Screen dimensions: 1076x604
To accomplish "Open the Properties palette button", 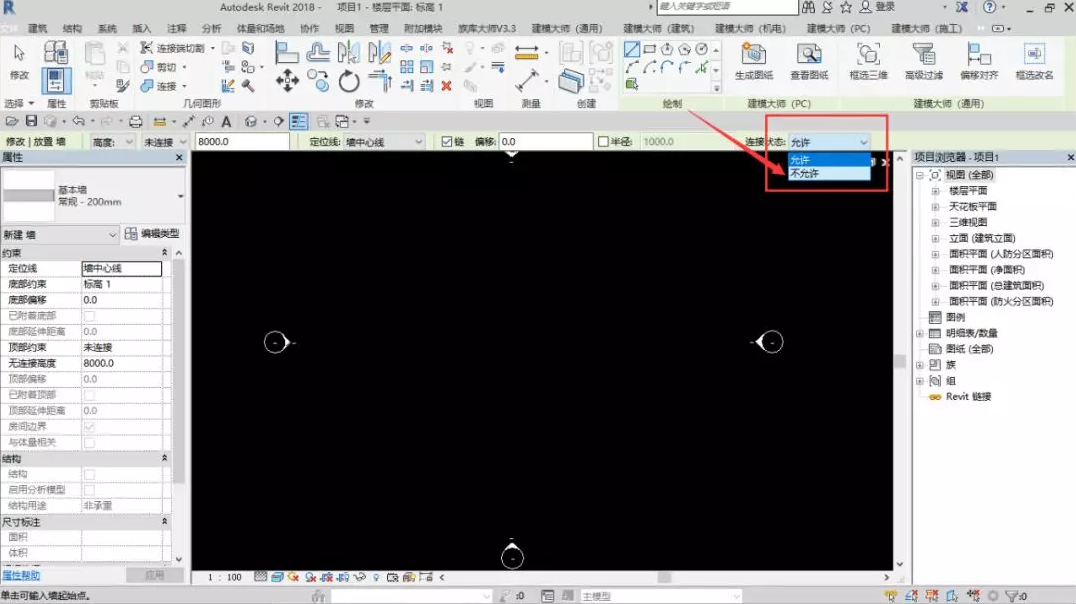I will pos(56,81).
